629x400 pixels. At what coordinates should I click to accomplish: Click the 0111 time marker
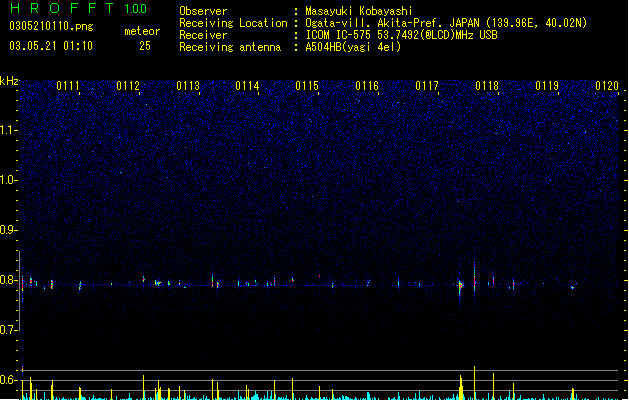coord(68,86)
